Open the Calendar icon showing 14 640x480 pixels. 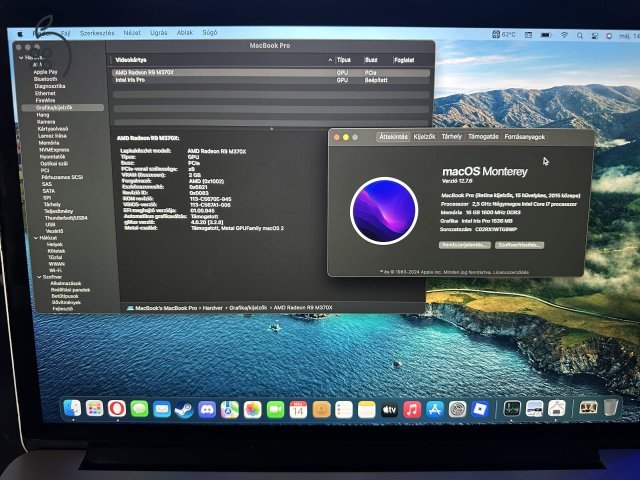[298, 410]
